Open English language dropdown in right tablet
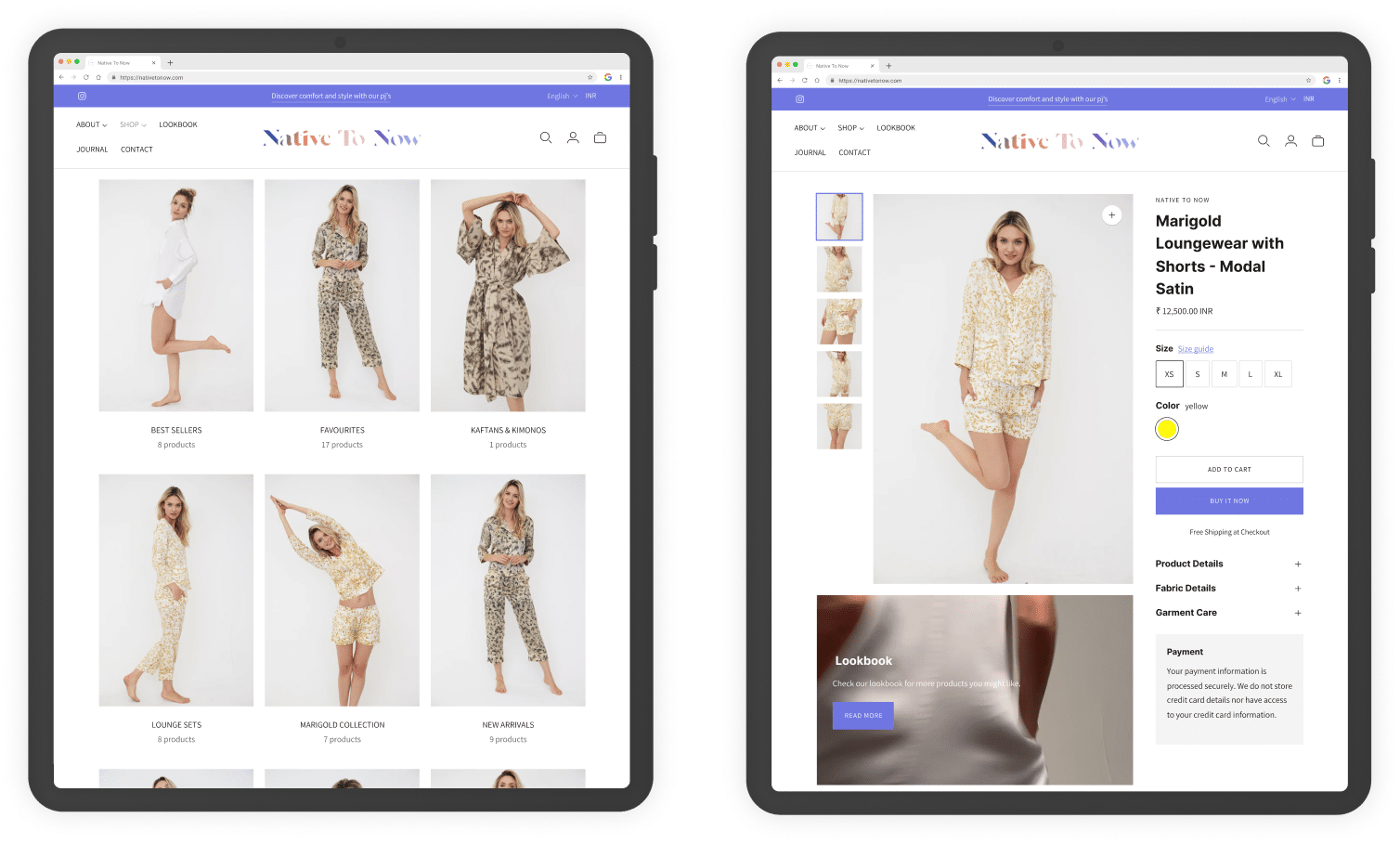1400x844 pixels. click(1280, 99)
